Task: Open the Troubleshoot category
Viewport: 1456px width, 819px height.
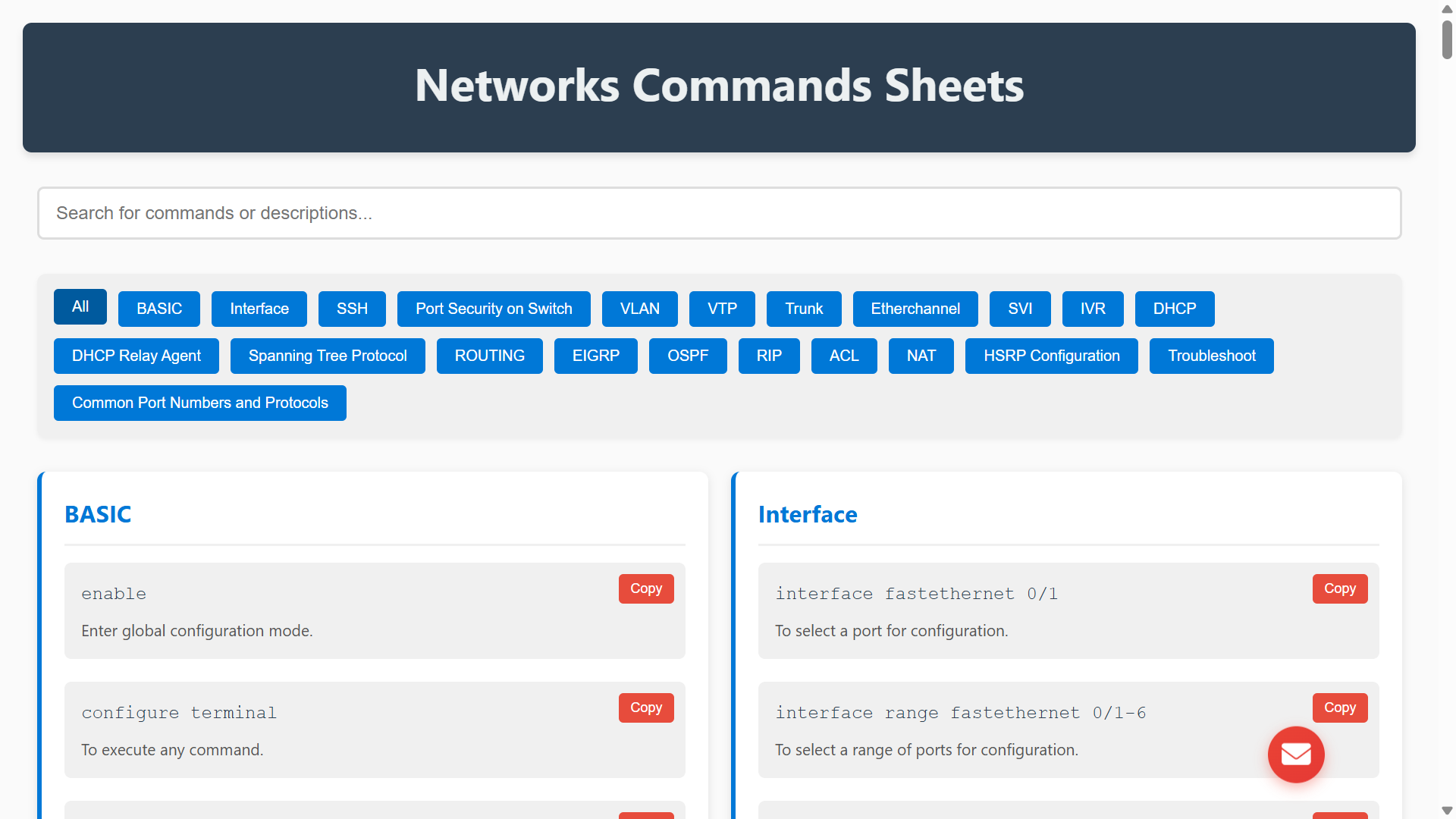Action: click(1211, 356)
